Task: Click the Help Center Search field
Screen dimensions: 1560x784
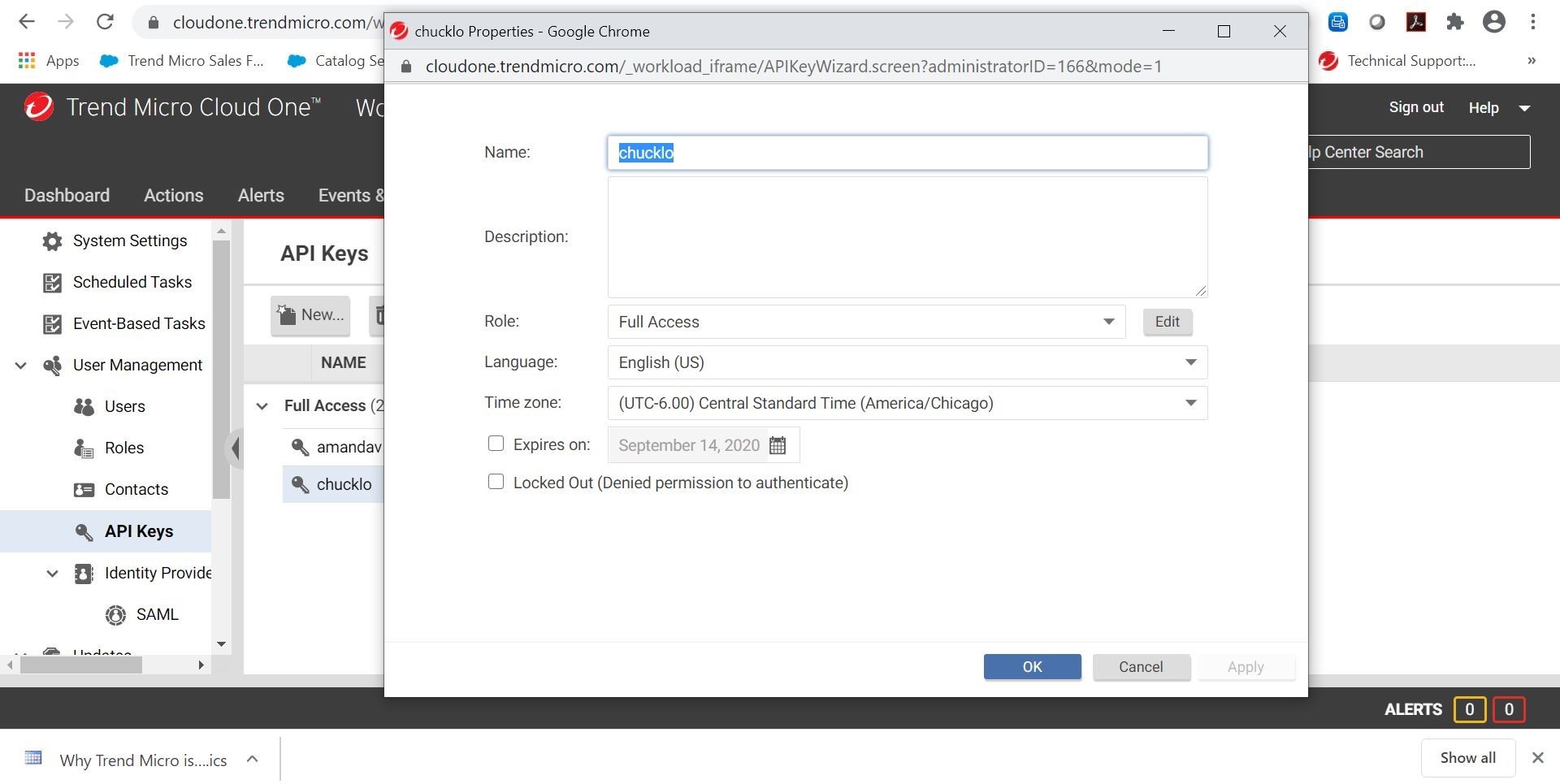Action: pos(1419,152)
